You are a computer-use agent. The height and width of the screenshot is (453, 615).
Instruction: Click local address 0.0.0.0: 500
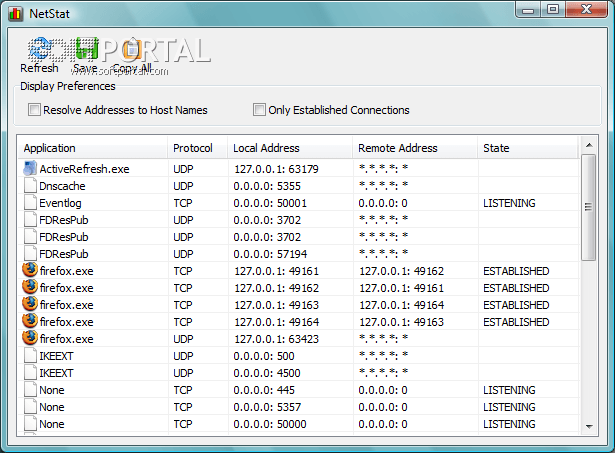pyautogui.click(x=264, y=356)
